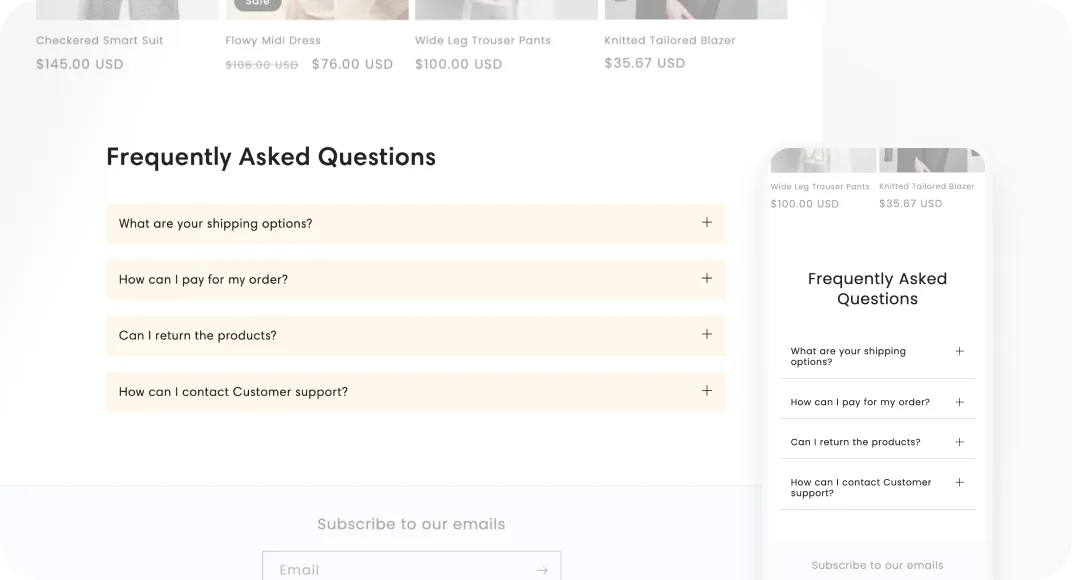The width and height of the screenshot is (1072, 580).
Task: Click plus icon on return products row
Action: point(706,334)
